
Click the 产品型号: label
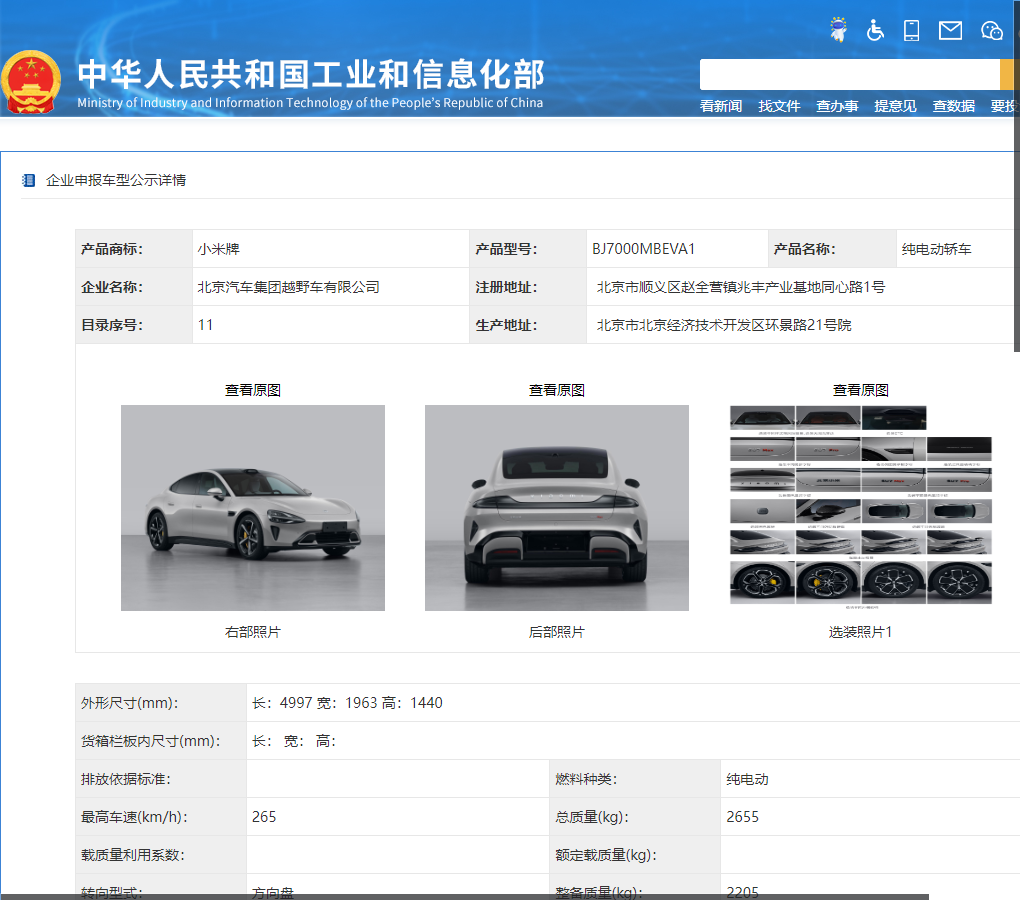pos(506,249)
